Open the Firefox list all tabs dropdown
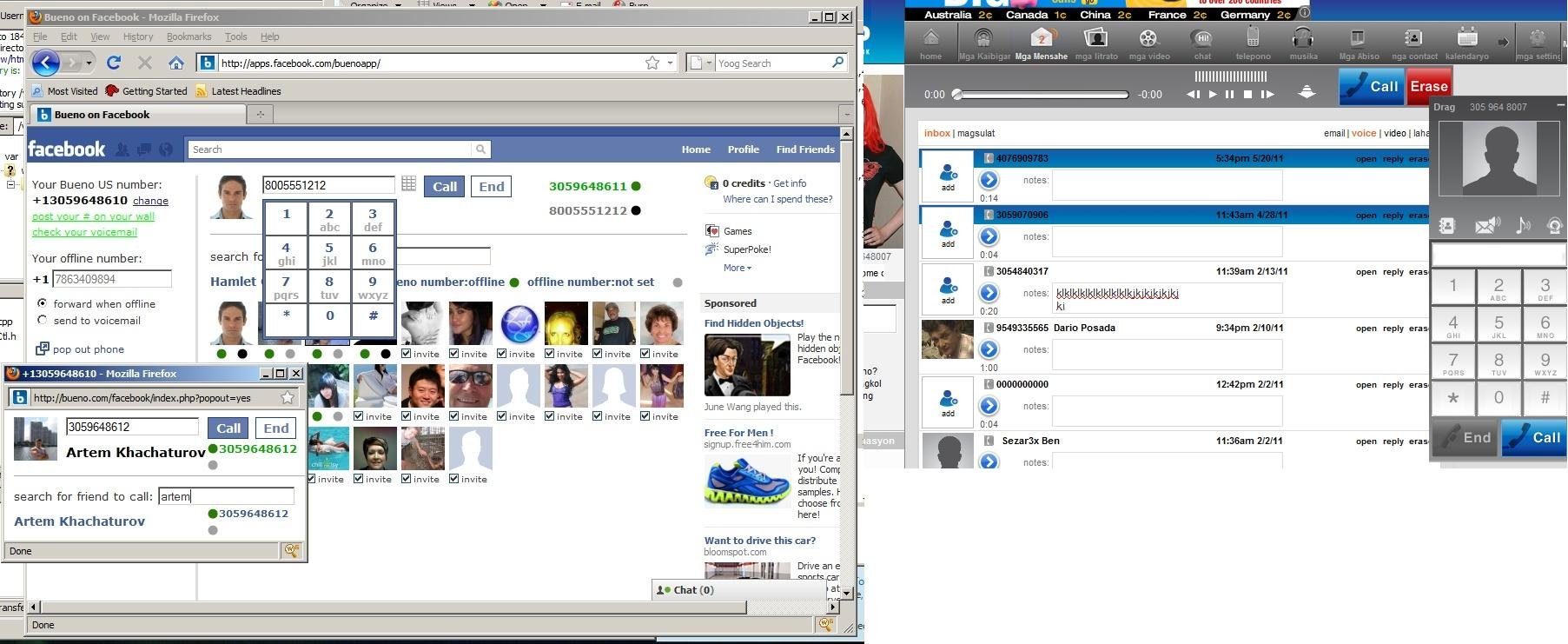Screen dimensions: 1568x644 click(x=846, y=114)
